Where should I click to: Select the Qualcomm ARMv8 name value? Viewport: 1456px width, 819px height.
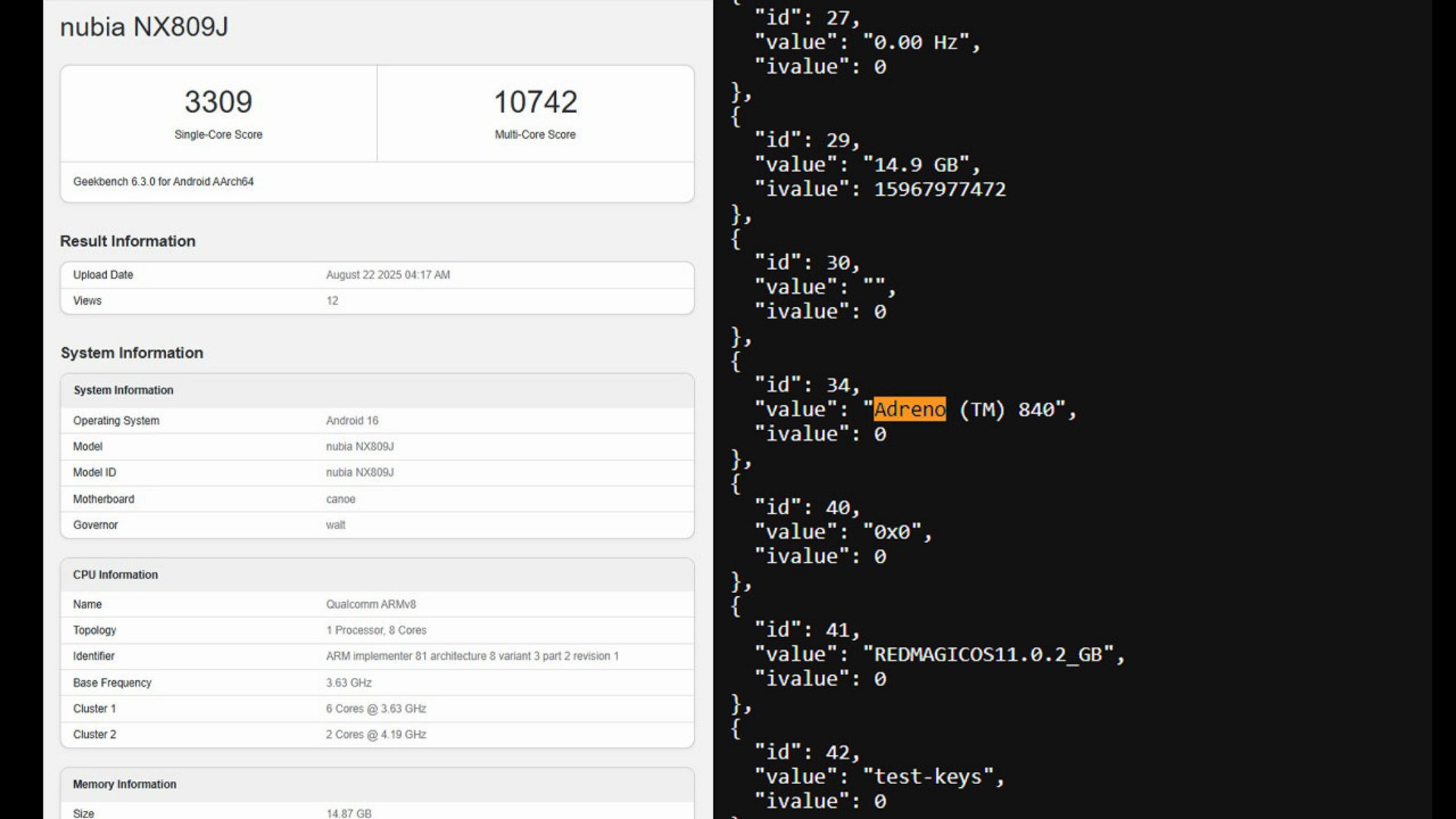click(x=371, y=604)
